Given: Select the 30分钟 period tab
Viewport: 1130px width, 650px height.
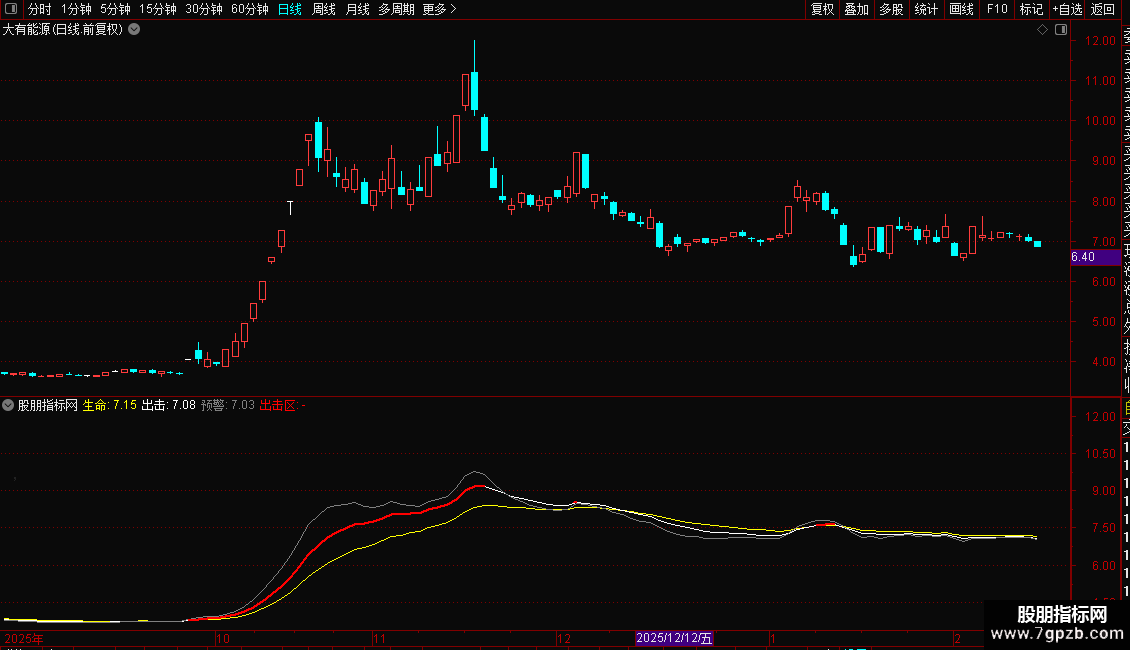Looking at the screenshot, I should click(x=204, y=9).
